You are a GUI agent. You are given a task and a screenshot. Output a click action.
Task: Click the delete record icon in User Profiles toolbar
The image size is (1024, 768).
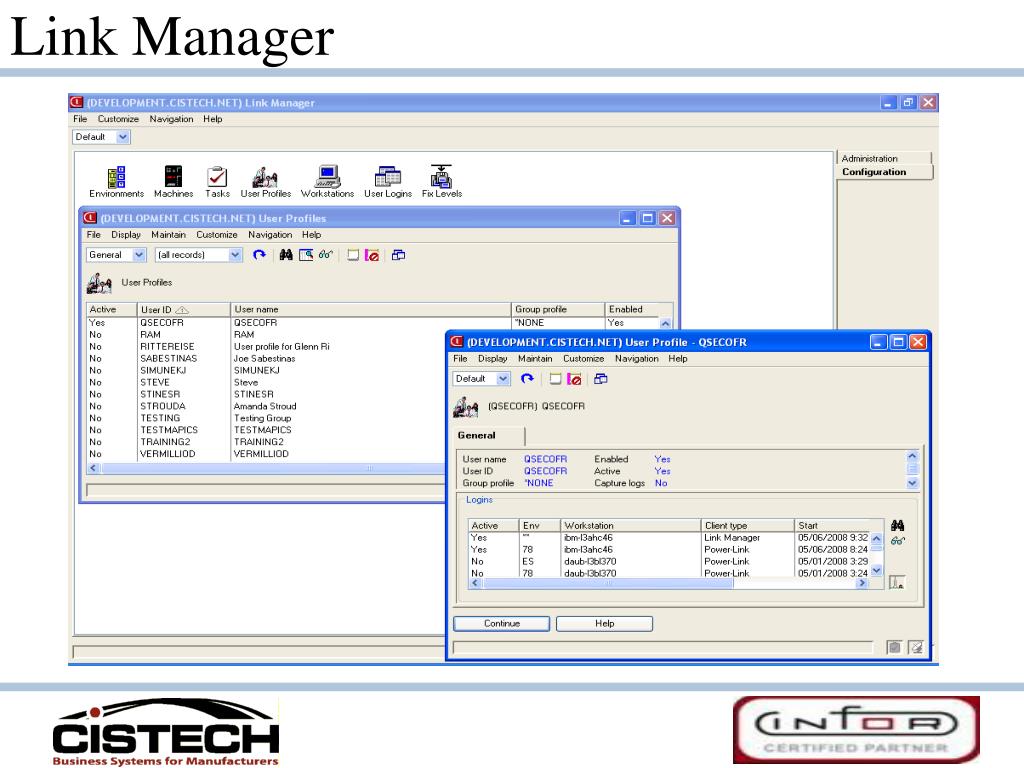point(372,255)
